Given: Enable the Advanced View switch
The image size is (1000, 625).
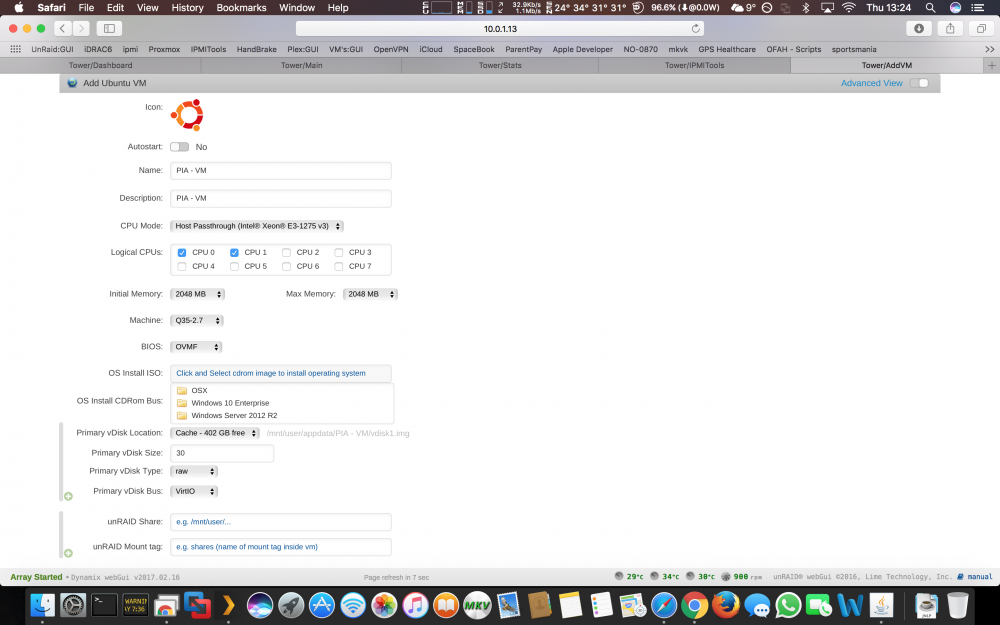Looking at the screenshot, I should pos(919,83).
